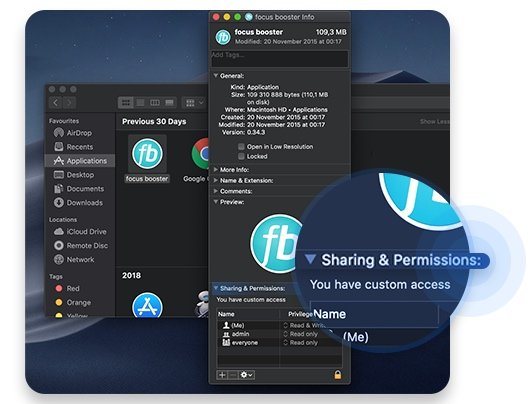The height and width of the screenshot is (404, 530).
Task: Enable Open in Low Resolution checkbox
Action: [x=241, y=147]
